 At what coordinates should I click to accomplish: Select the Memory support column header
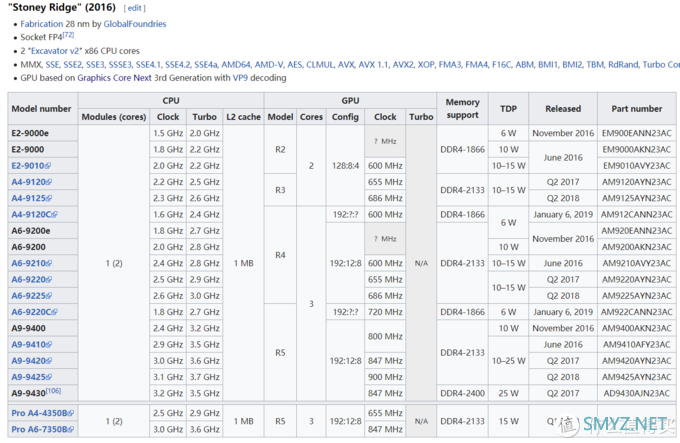462,109
